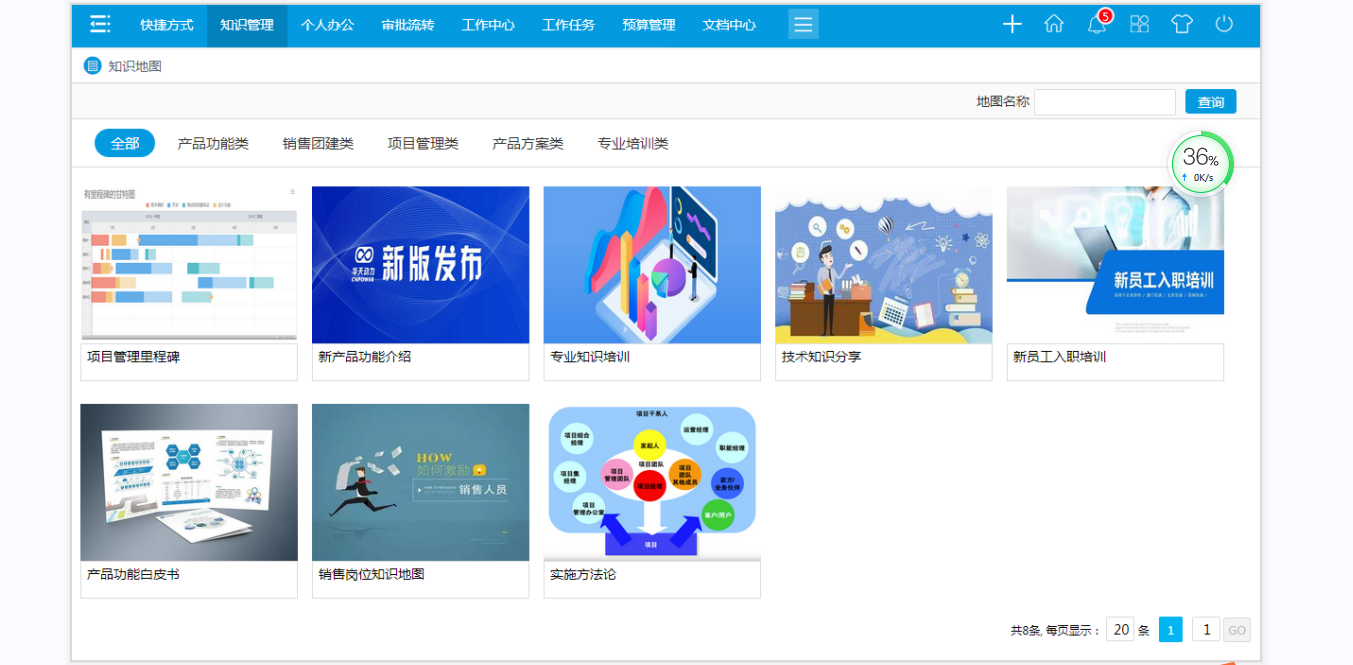Screen dimensions: 1353x665
Task: Click the GO page jump button
Action: (1237, 630)
